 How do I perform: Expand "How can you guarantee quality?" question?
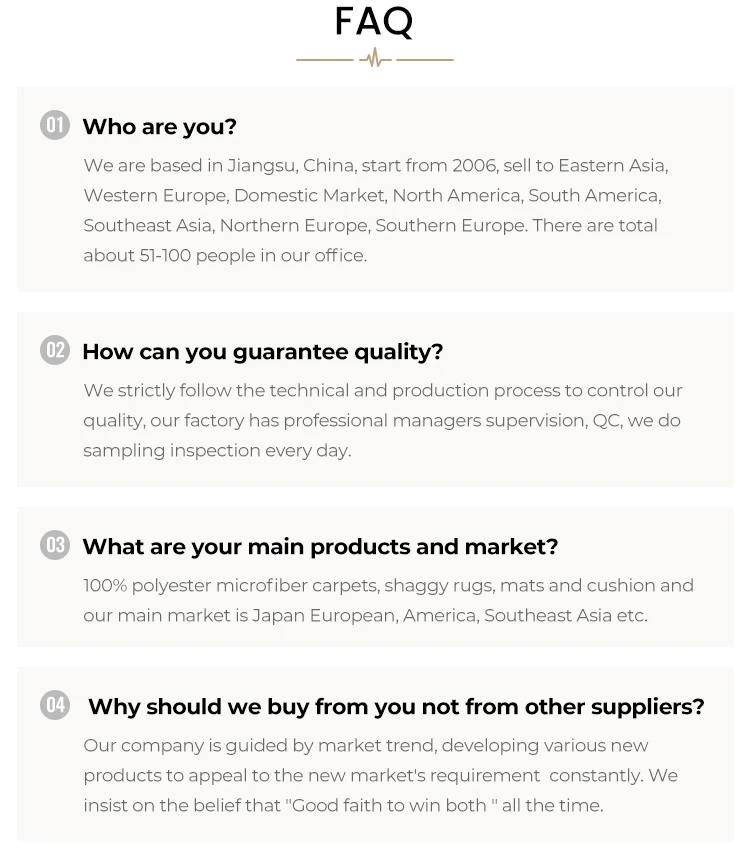262,352
